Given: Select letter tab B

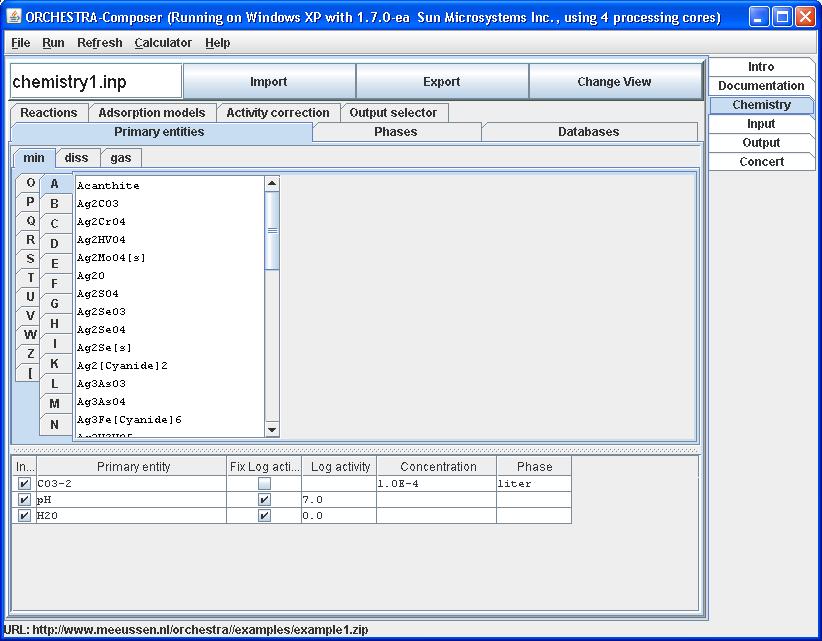Looking at the screenshot, I should 55,204.
